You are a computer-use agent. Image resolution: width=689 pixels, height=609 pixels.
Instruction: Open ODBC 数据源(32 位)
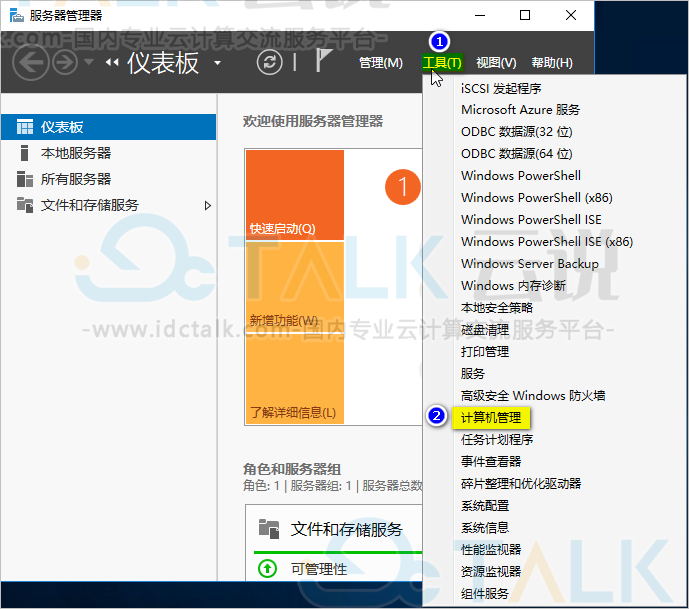pyautogui.click(x=516, y=132)
